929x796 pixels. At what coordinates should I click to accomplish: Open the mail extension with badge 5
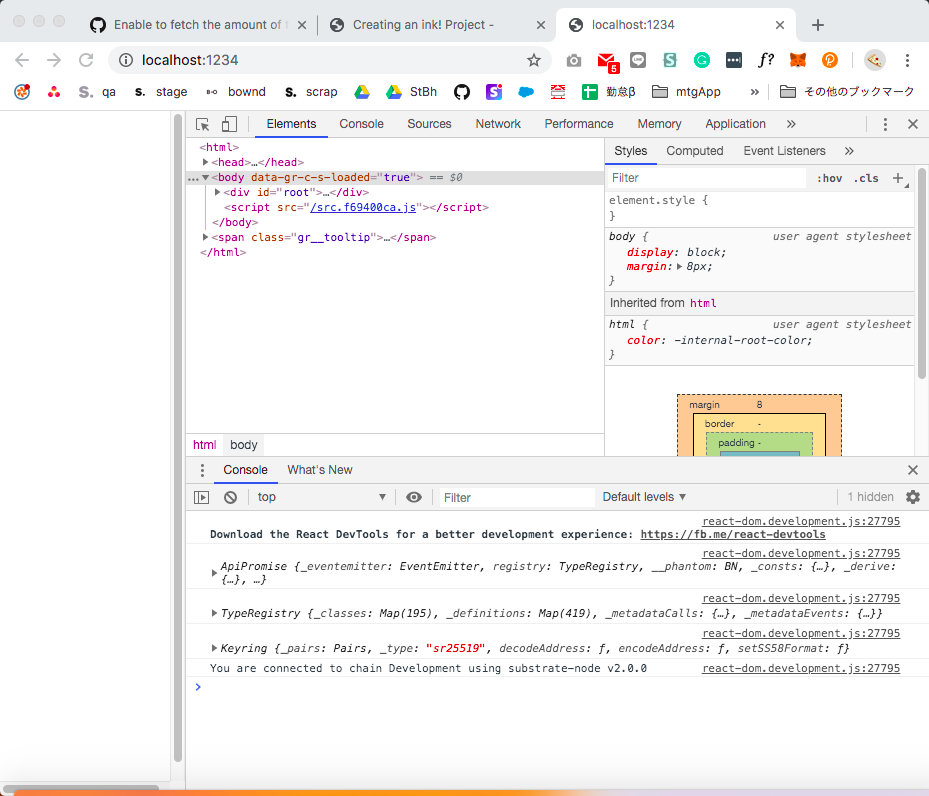[x=607, y=62]
